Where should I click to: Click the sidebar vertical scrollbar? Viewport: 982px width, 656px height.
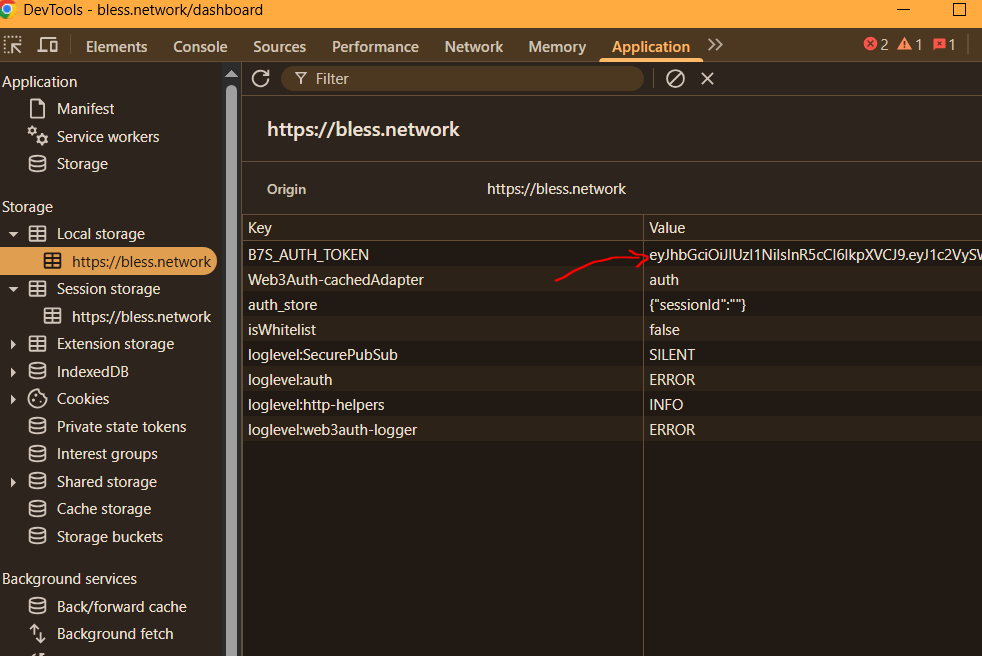point(231,370)
